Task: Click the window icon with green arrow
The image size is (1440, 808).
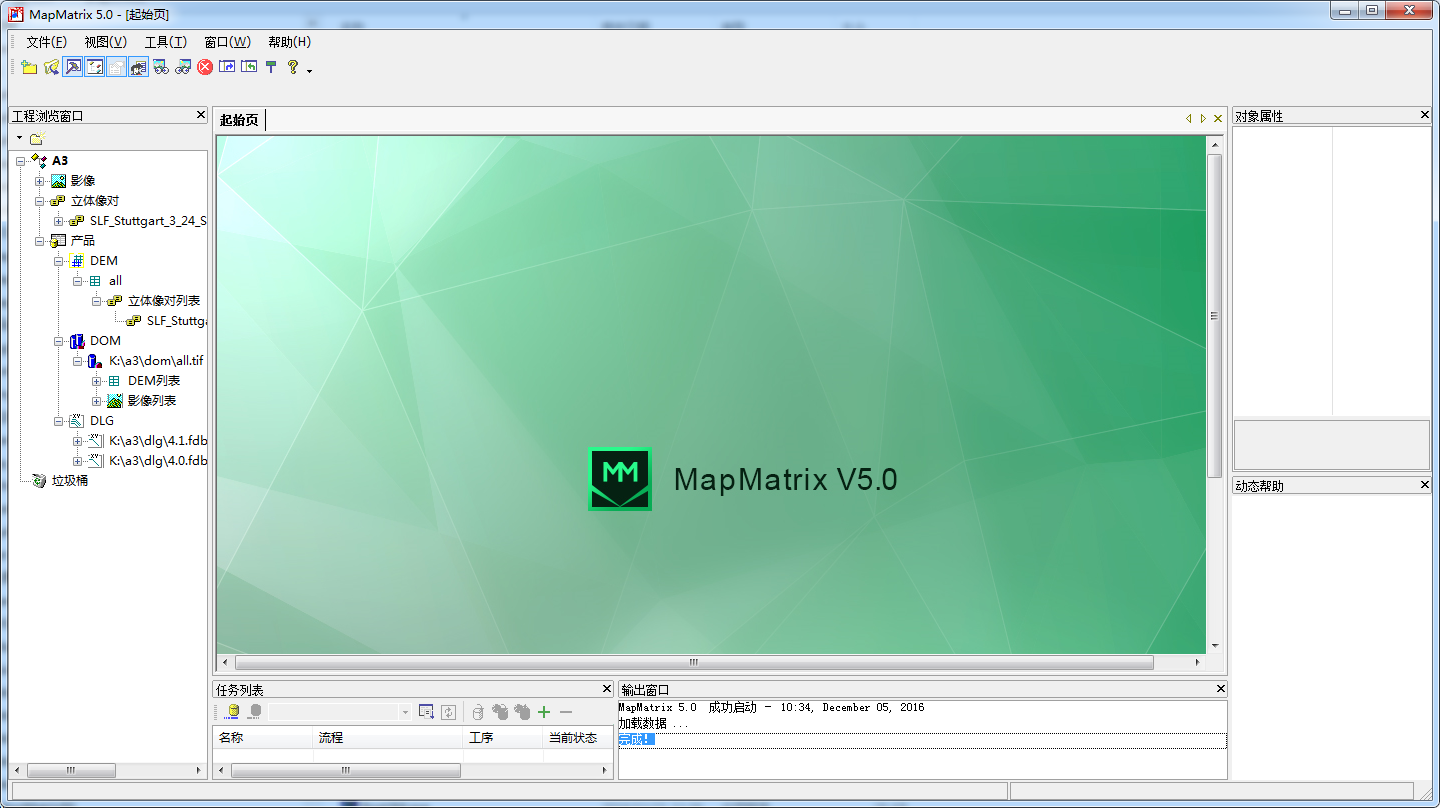Action: (x=249, y=67)
